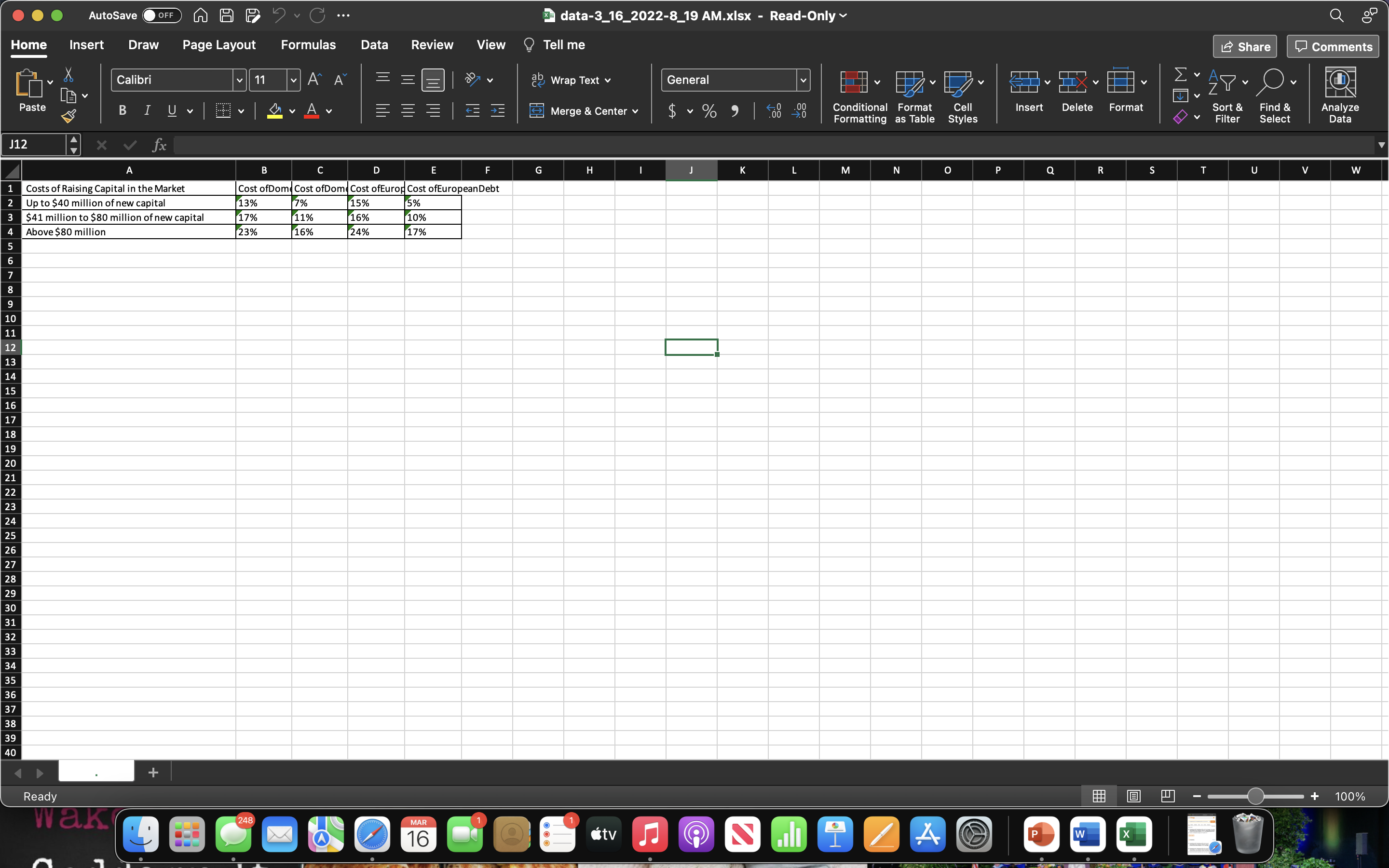Image resolution: width=1389 pixels, height=868 pixels.
Task: Click the Share button
Action: 1244,46
